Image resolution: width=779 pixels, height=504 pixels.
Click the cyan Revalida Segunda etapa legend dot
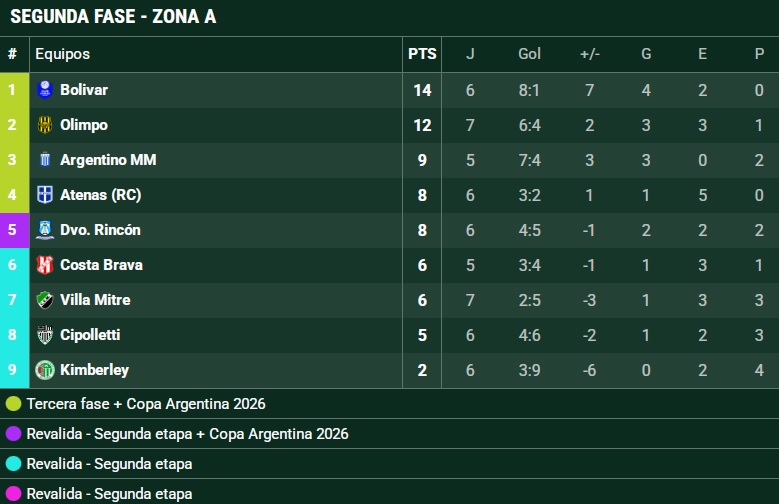coord(13,463)
